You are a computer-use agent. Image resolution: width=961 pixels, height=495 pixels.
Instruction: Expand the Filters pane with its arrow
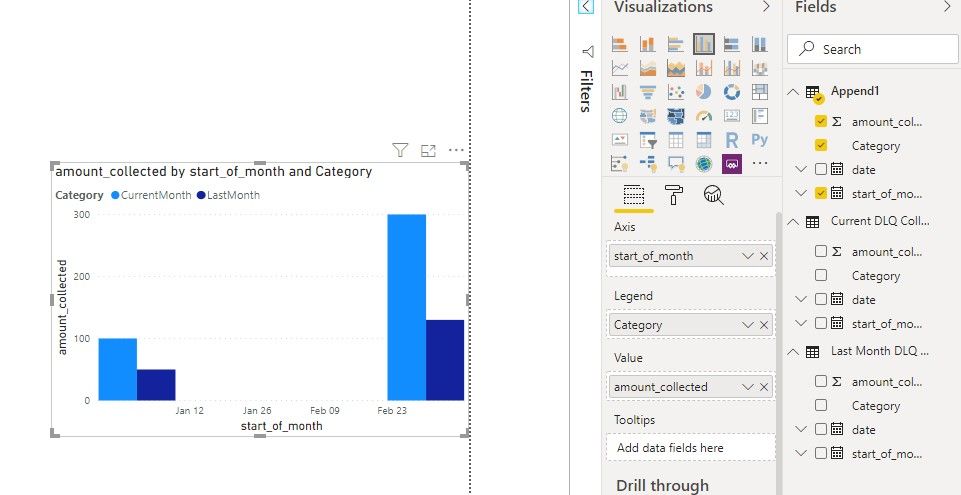click(586, 7)
